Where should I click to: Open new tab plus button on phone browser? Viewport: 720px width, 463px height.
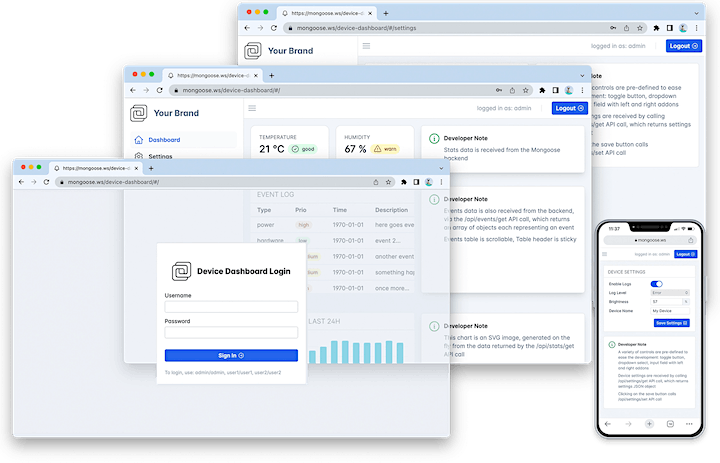click(x=648, y=424)
